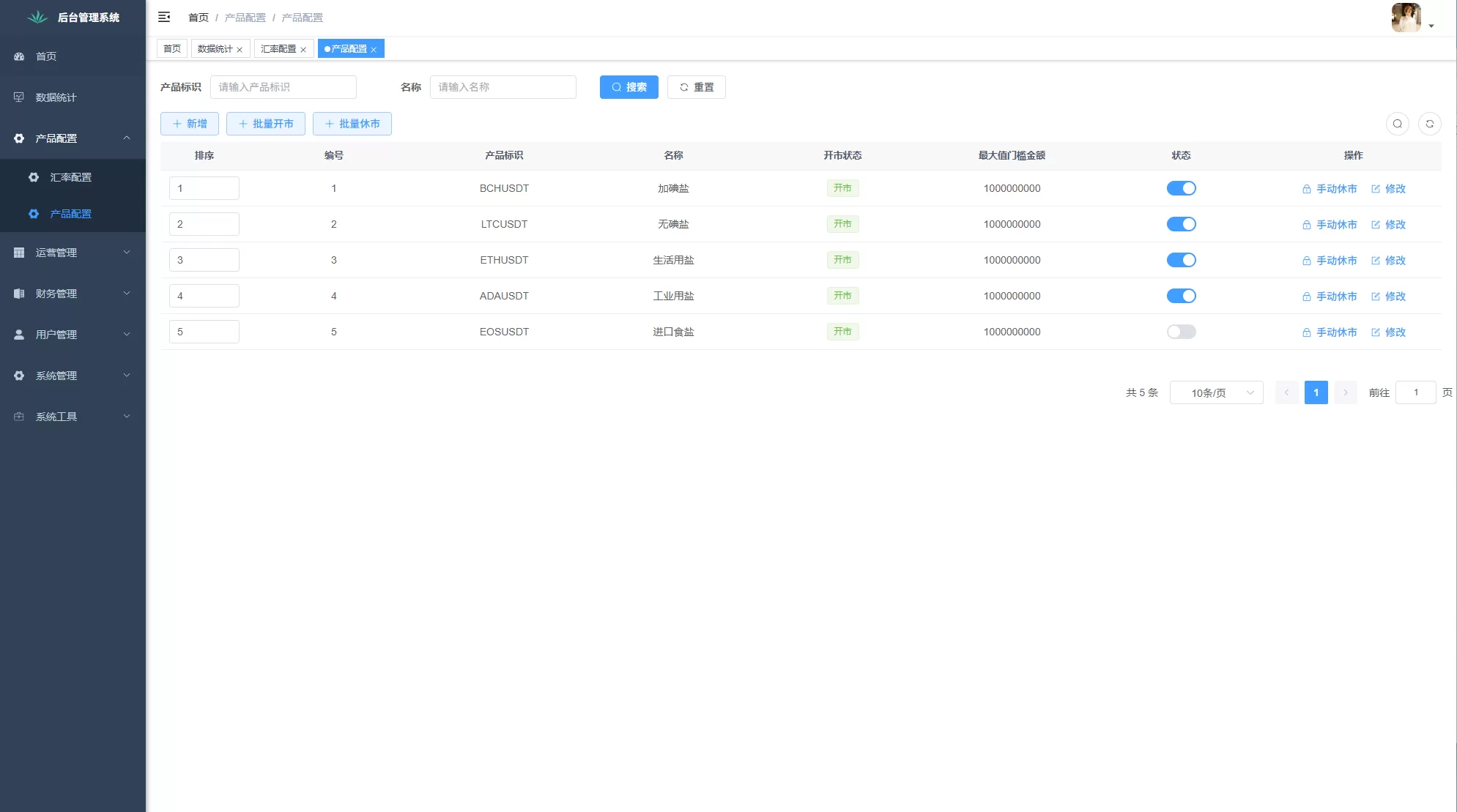Viewport: 1457px width, 812px height.
Task: Click the round search toggle icon
Action: pyautogui.click(x=1397, y=124)
